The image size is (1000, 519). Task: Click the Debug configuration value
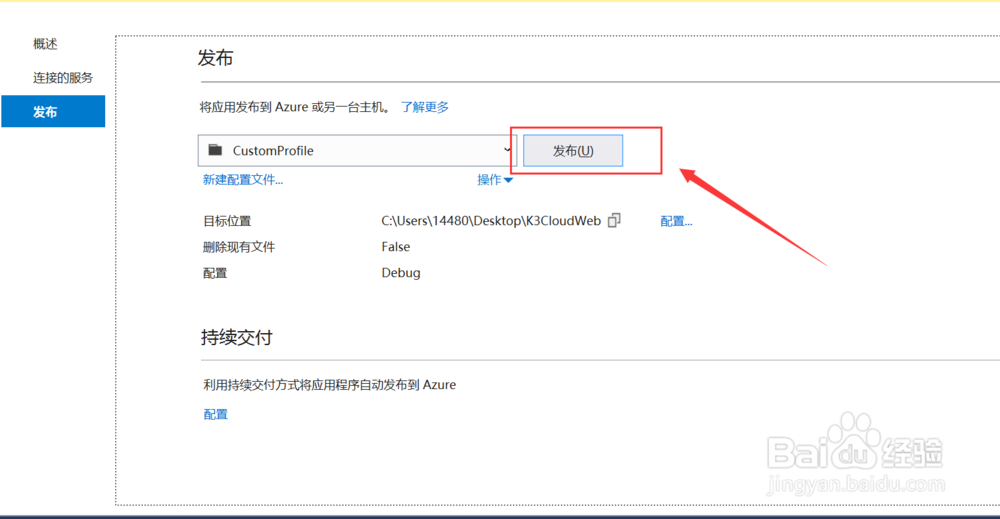coord(401,273)
